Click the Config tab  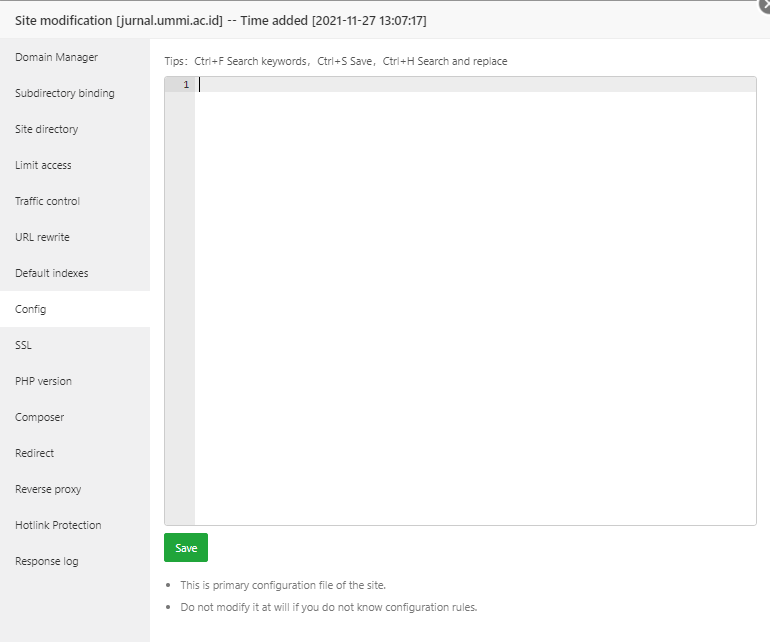pyautogui.click(x=31, y=309)
